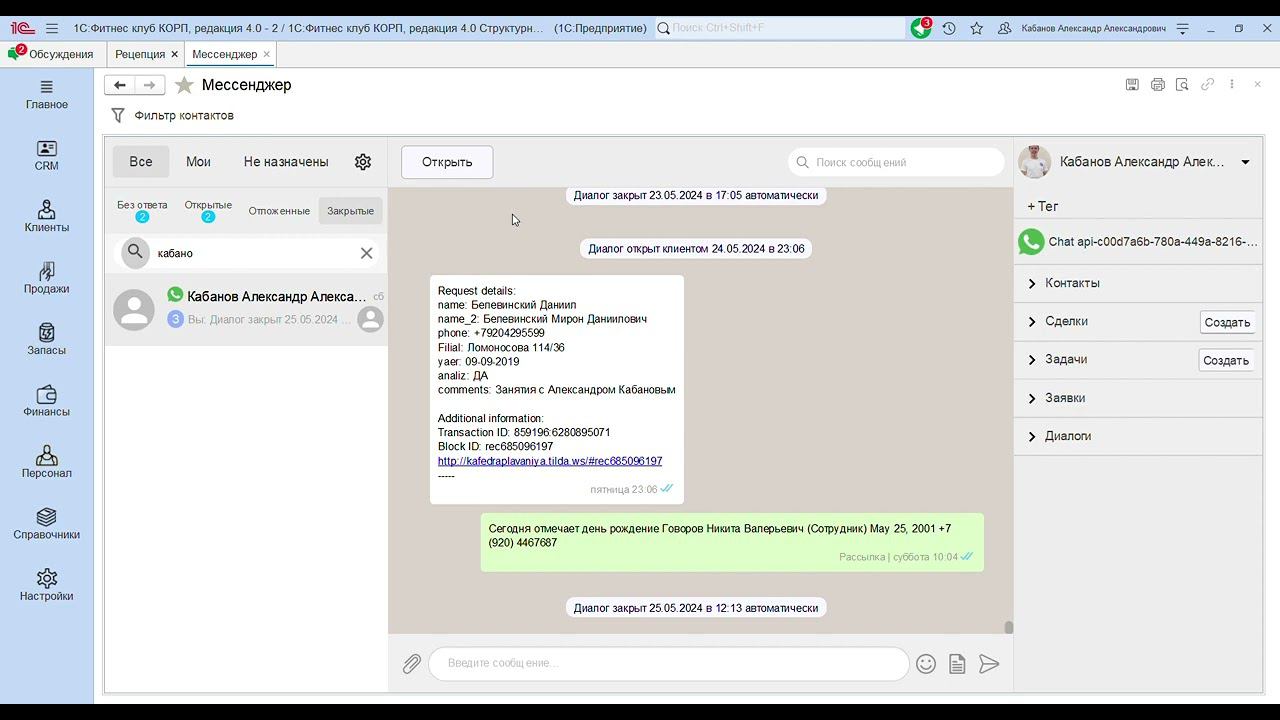
Task: Select the Кабанов Александр contact row
Action: (x=246, y=309)
